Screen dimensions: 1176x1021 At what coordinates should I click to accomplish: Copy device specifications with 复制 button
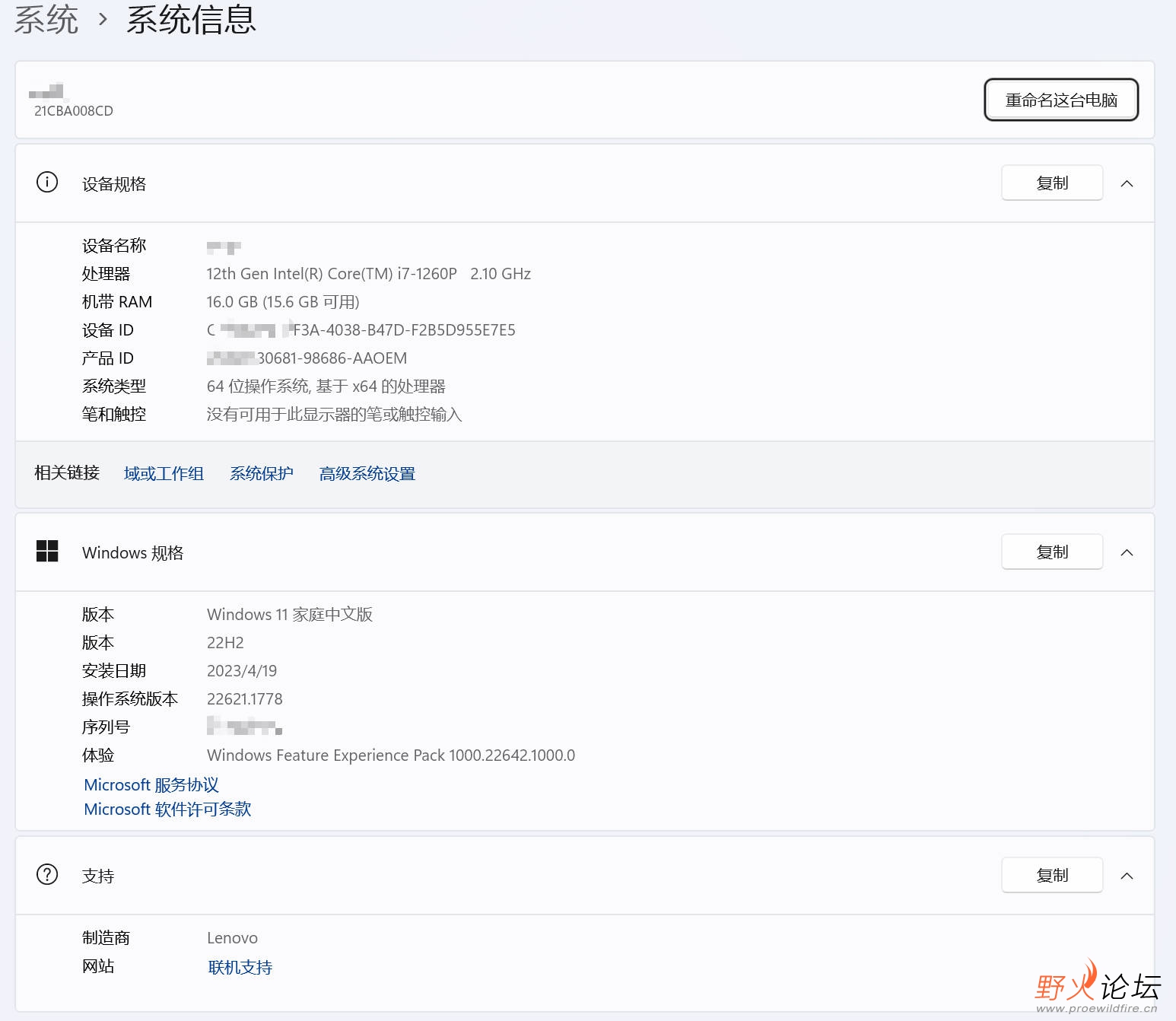(x=1052, y=183)
